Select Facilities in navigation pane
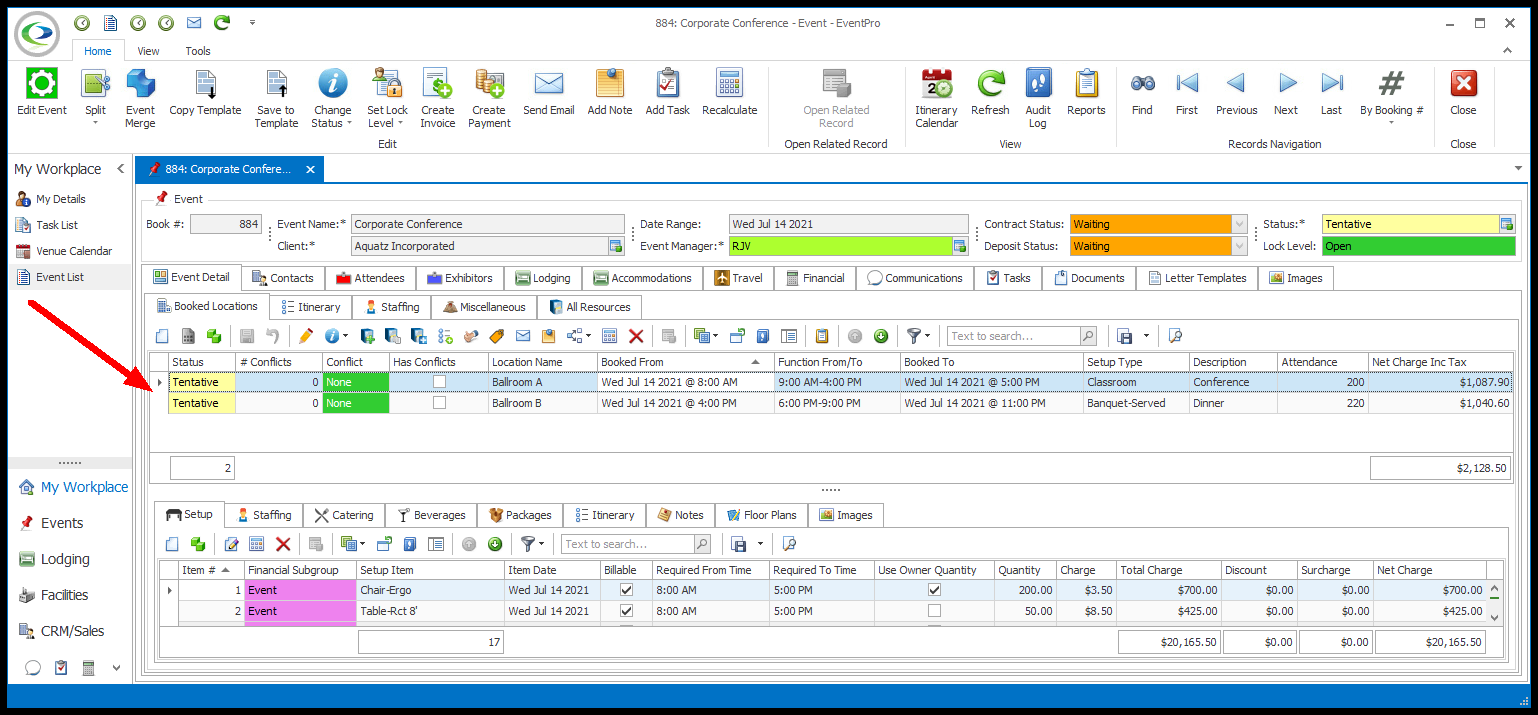 tap(65, 595)
